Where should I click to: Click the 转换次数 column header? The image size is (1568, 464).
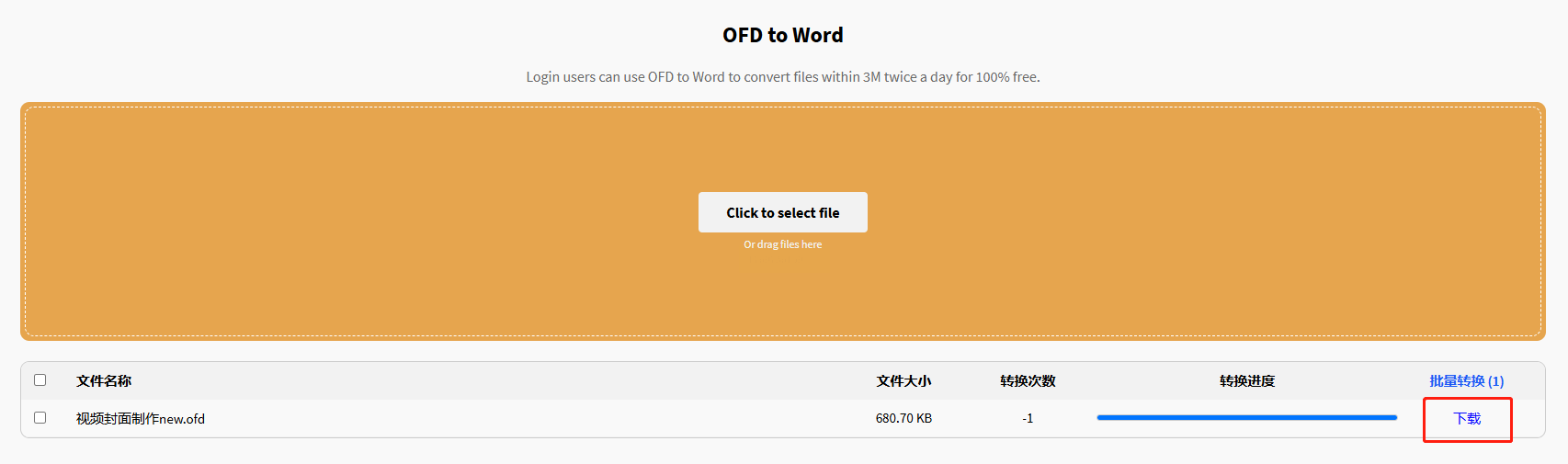(x=1028, y=381)
